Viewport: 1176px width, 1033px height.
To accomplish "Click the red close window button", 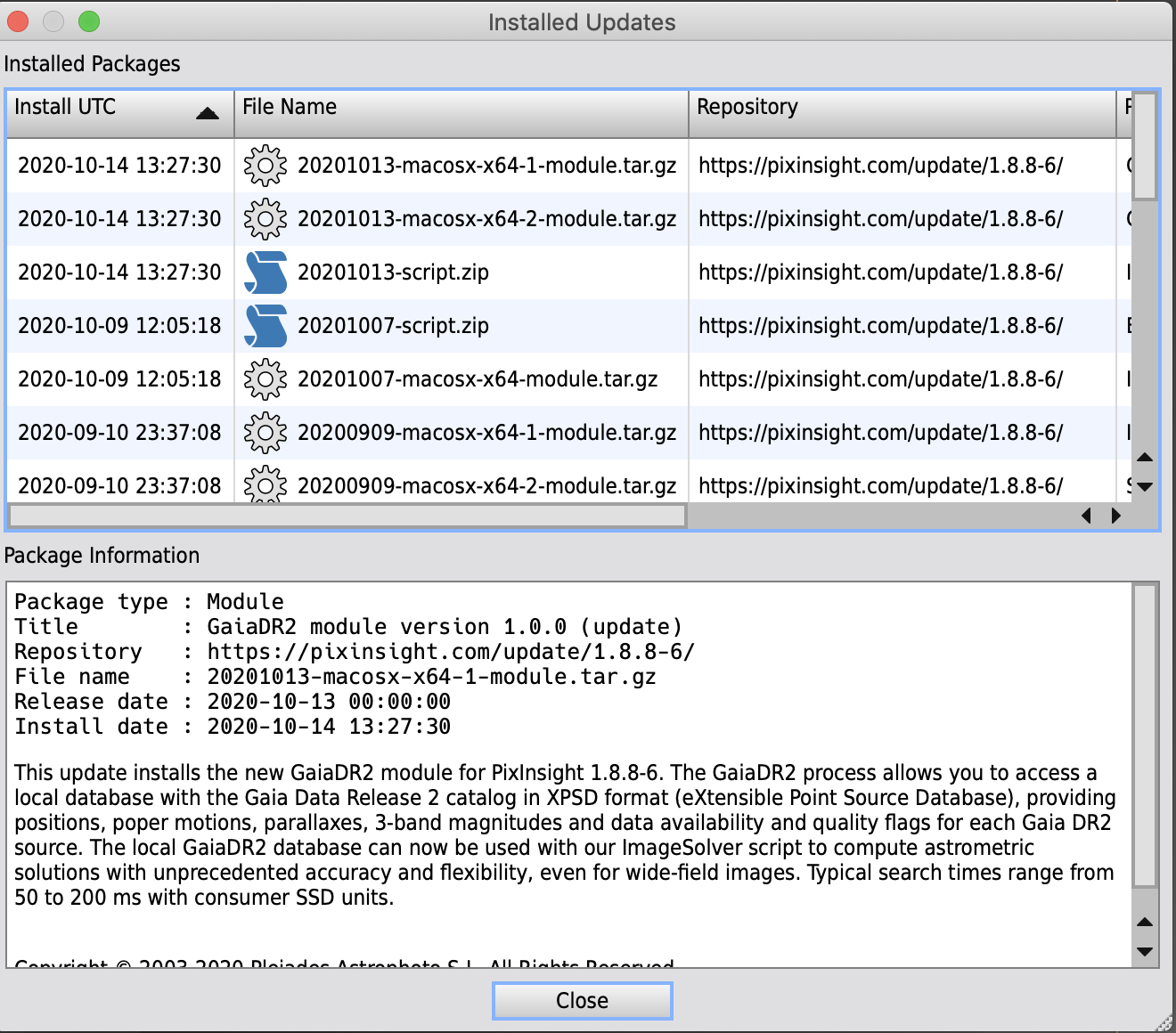I will click(18, 21).
